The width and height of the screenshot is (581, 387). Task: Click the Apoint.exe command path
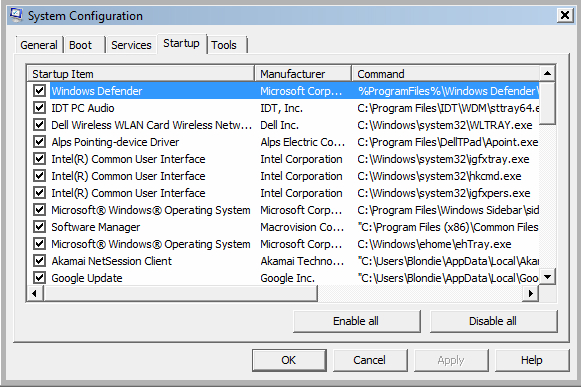448,142
